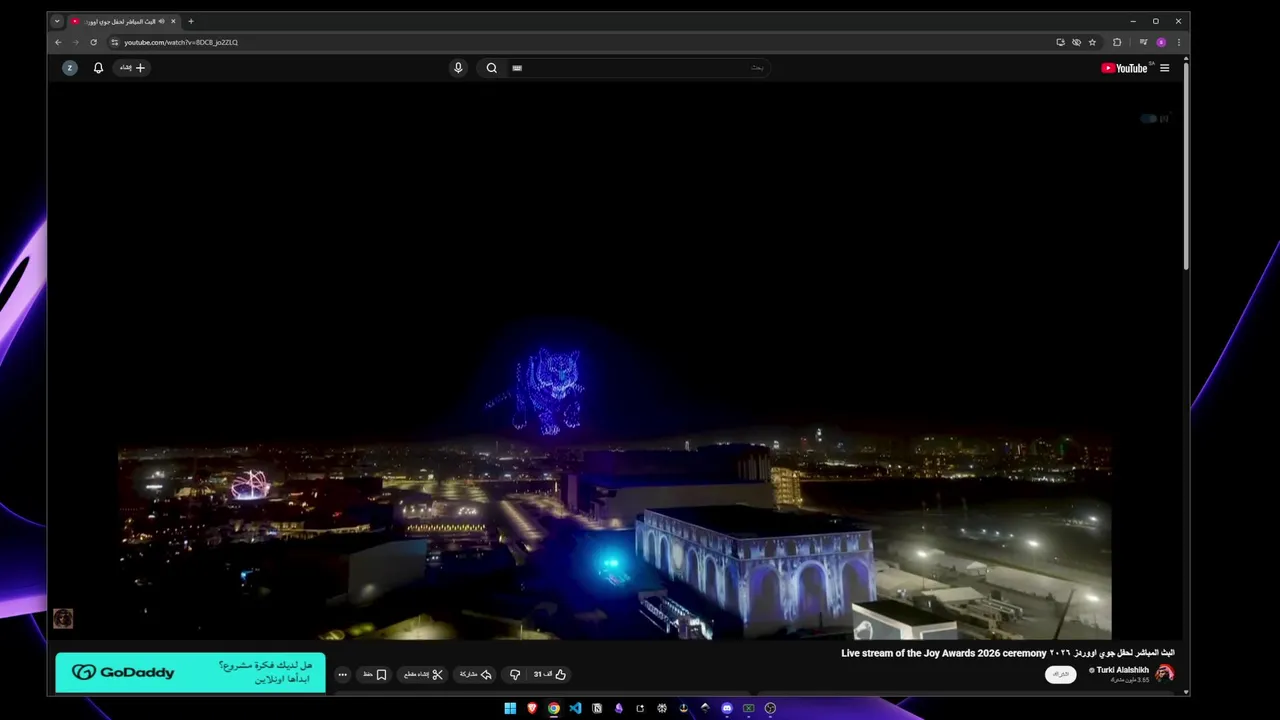Open the Windows Start menu
Screen dimensions: 1280x720
(x=510, y=708)
